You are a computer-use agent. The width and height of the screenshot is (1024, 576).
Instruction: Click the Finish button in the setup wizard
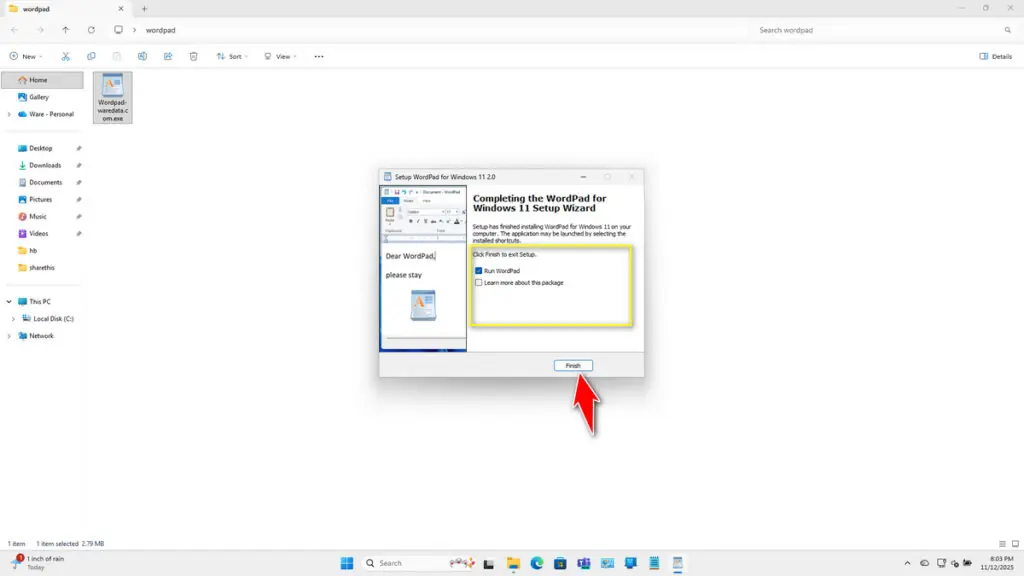coord(572,365)
